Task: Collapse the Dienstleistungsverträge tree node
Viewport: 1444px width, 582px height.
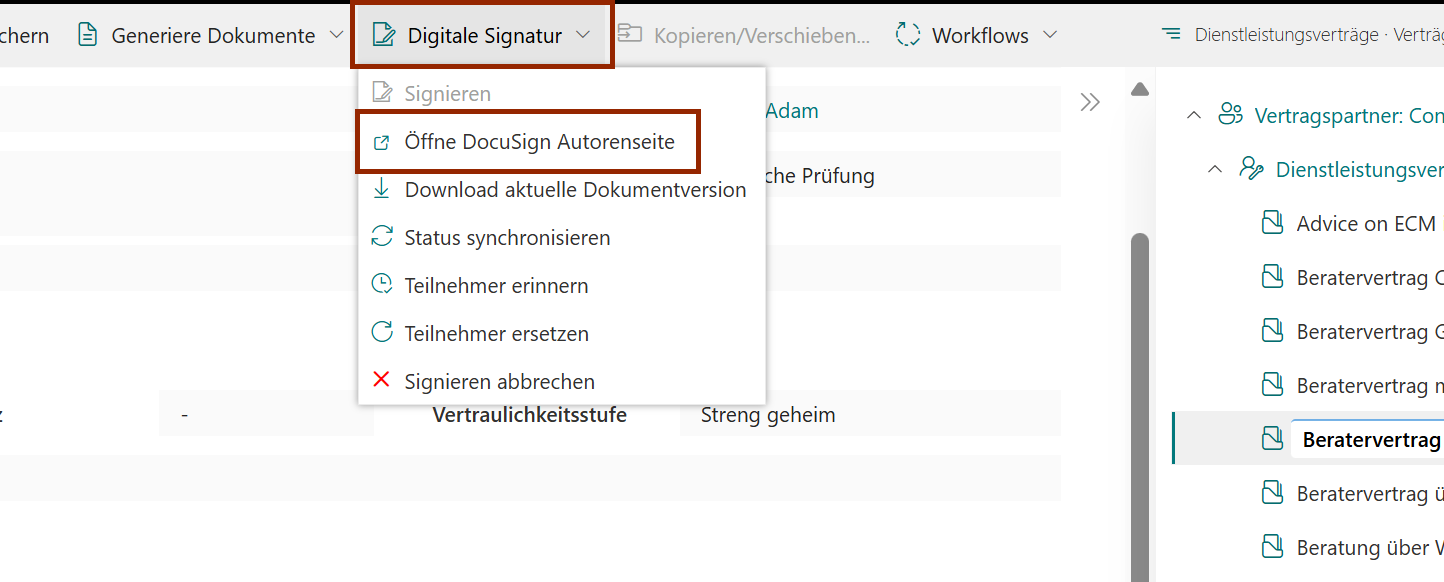Action: click(1214, 170)
